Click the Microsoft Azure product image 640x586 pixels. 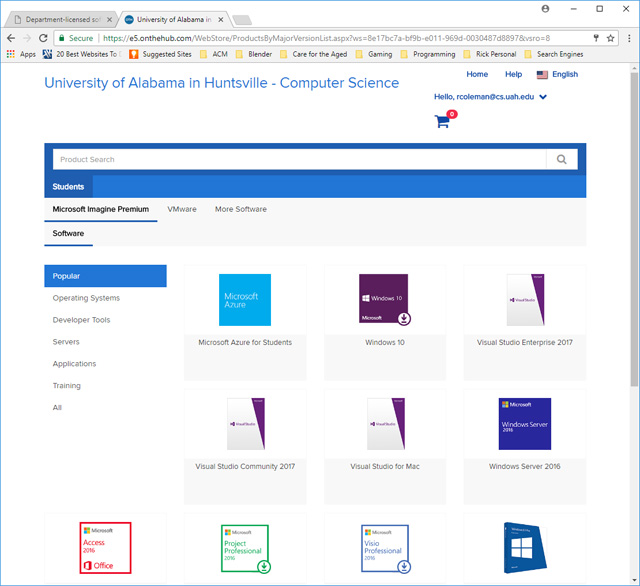tap(244, 299)
